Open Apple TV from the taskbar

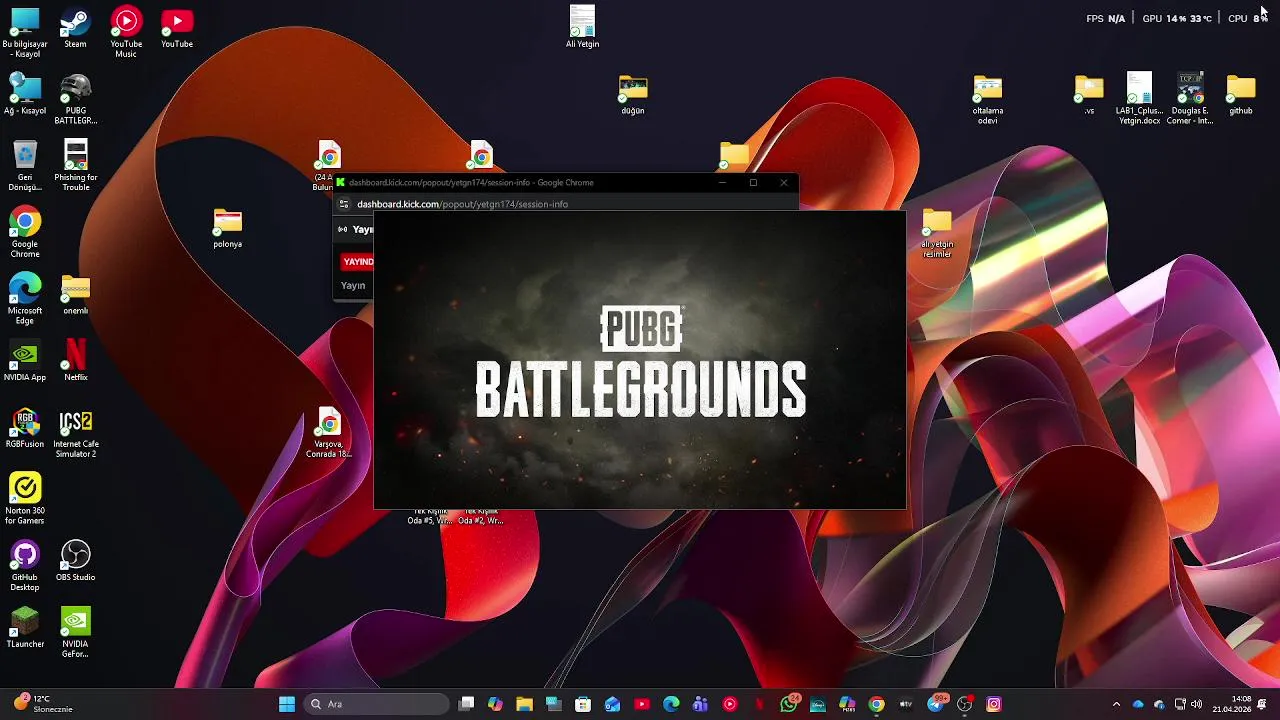coord(906,704)
